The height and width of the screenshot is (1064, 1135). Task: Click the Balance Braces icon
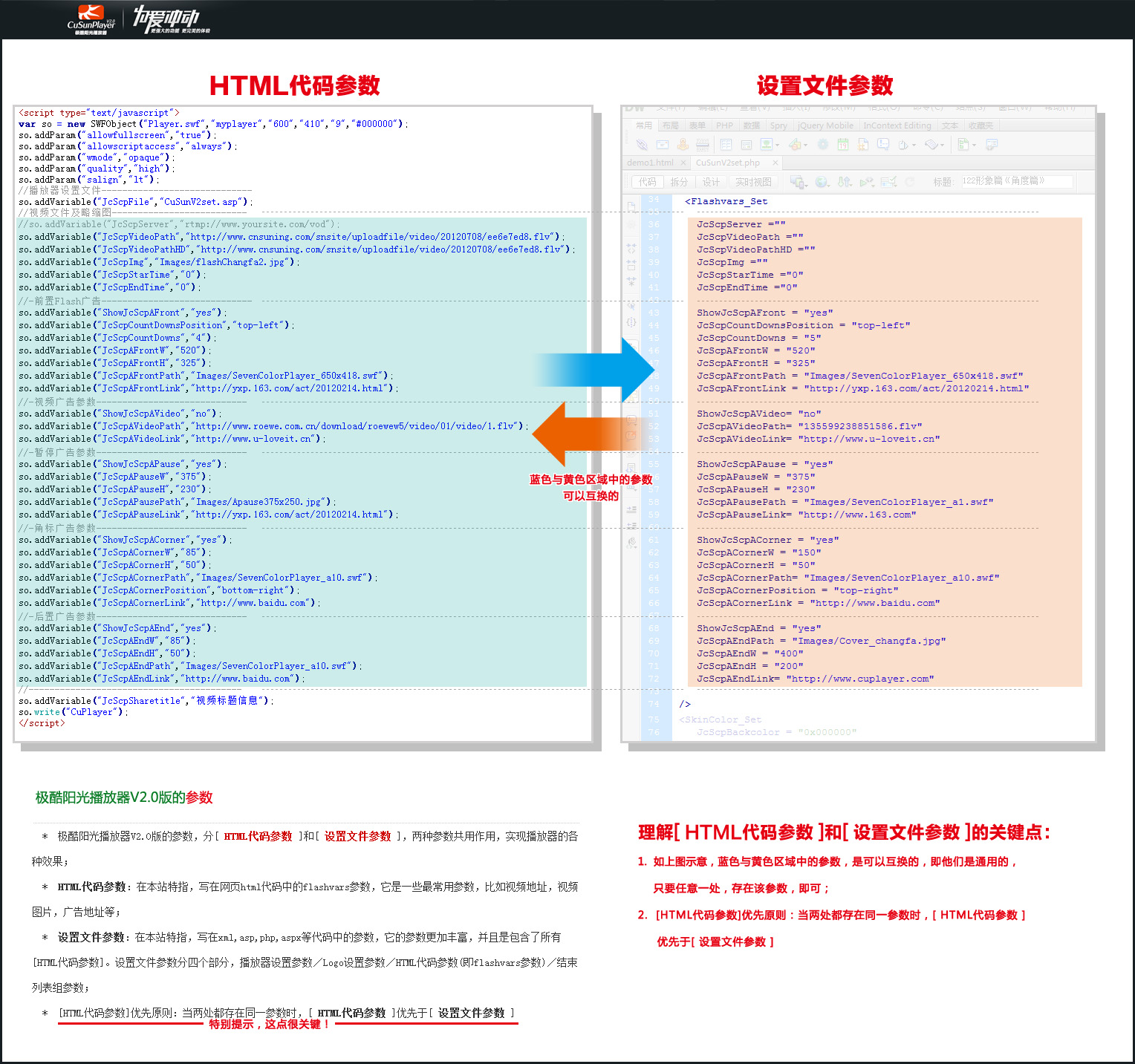point(631,322)
